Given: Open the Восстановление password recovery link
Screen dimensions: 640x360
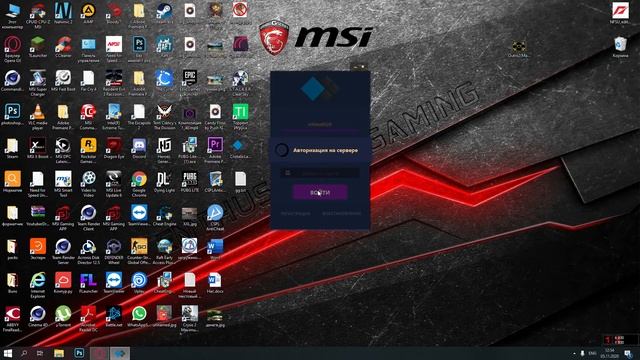Looking at the screenshot, I should (x=342, y=213).
